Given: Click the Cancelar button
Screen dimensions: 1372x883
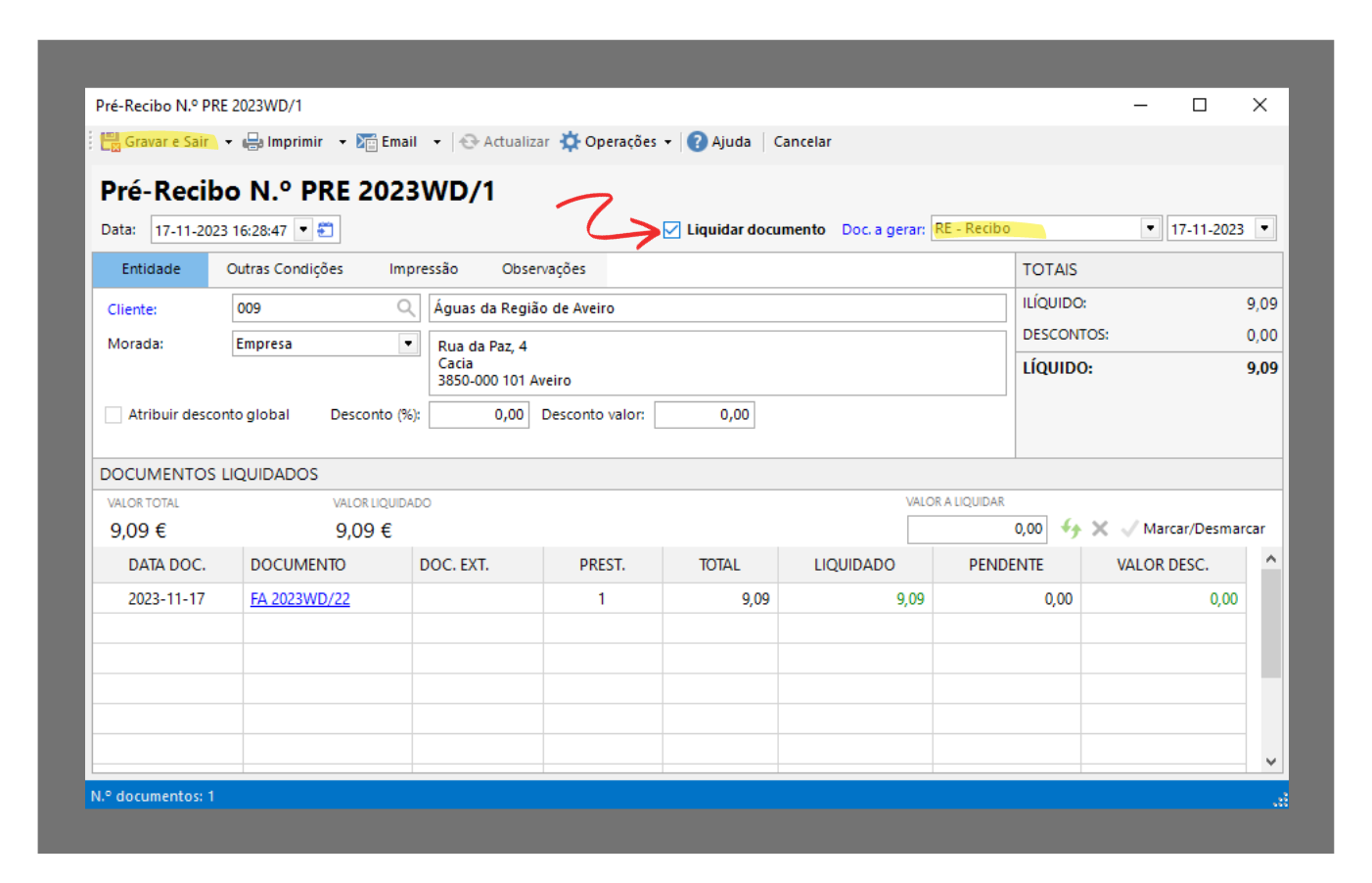Looking at the screenshot, I should click(801, 142).
